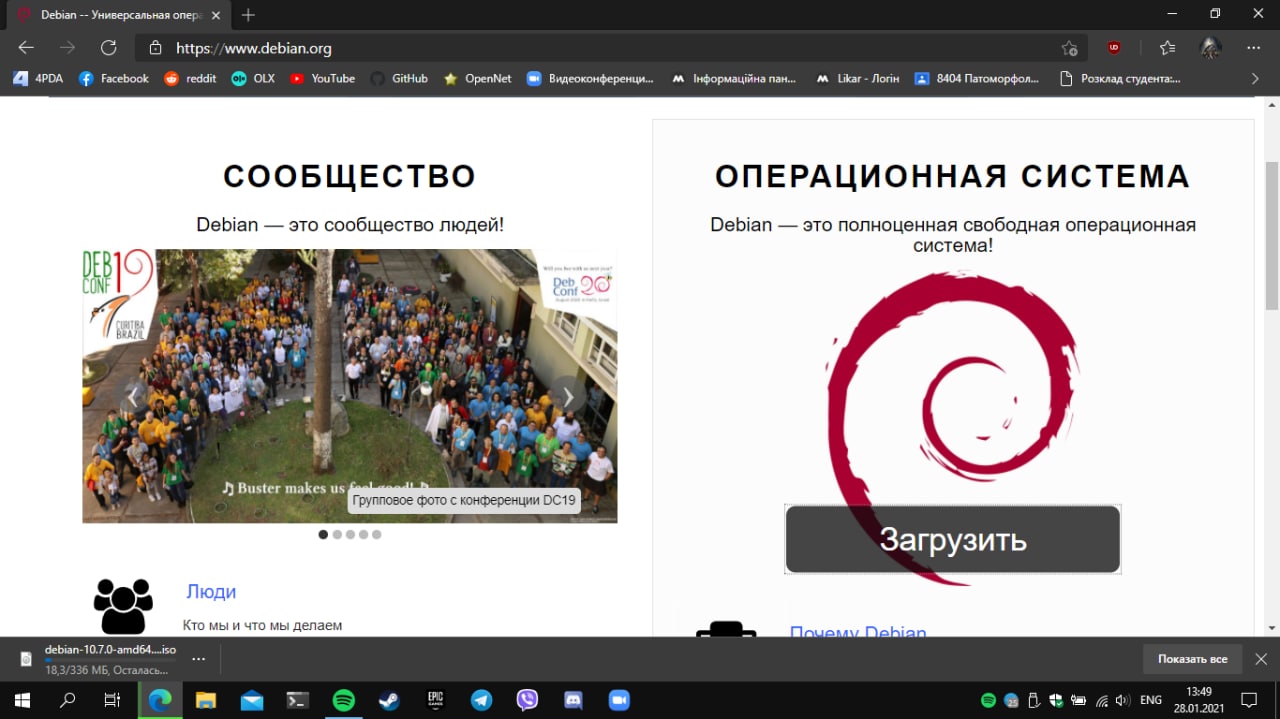Image resolution: width=1280 pixels, height=719 pixels.
Task: Open the Favorites list icon
Action: (x=1167, y=47)
